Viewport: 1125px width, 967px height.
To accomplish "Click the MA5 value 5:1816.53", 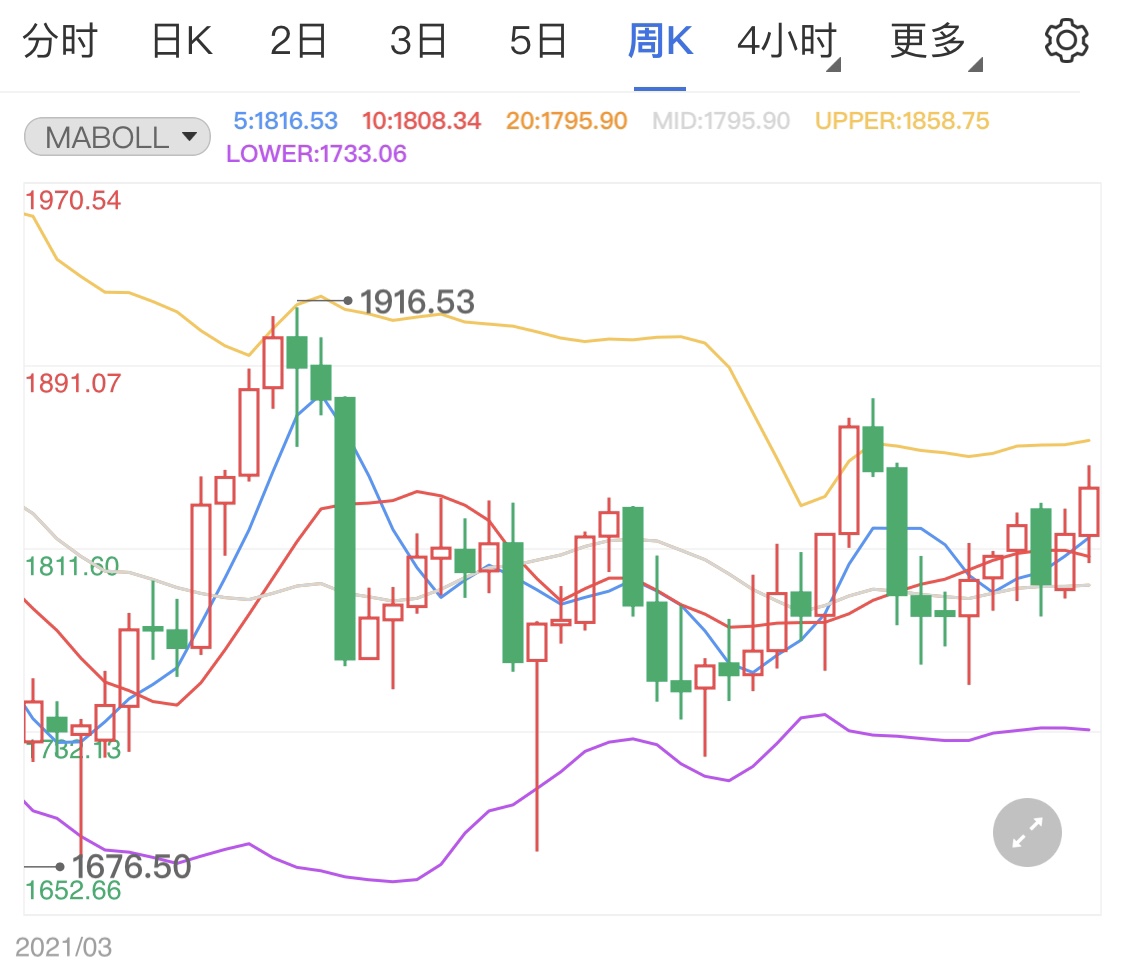I will tap(286, 121).
